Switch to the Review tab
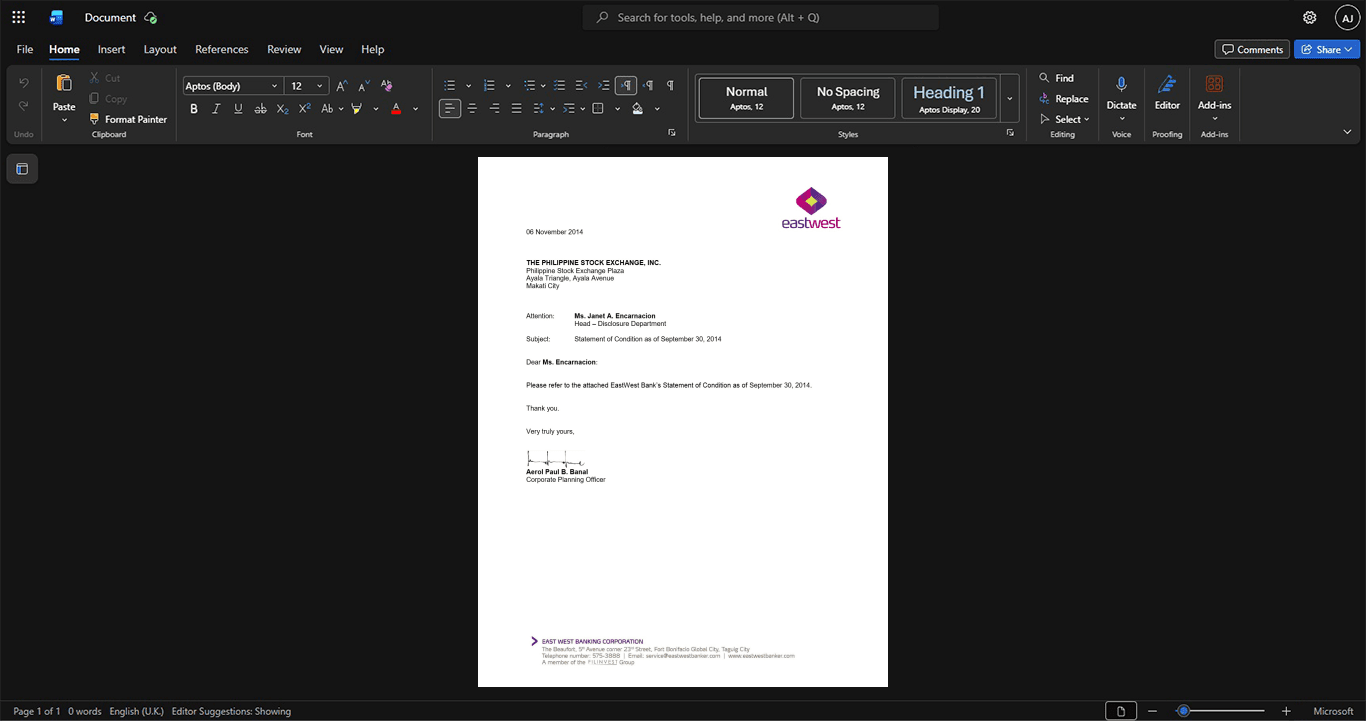Image resolution: width=1366 pixels, height=721 pixels. pos(284,49)
